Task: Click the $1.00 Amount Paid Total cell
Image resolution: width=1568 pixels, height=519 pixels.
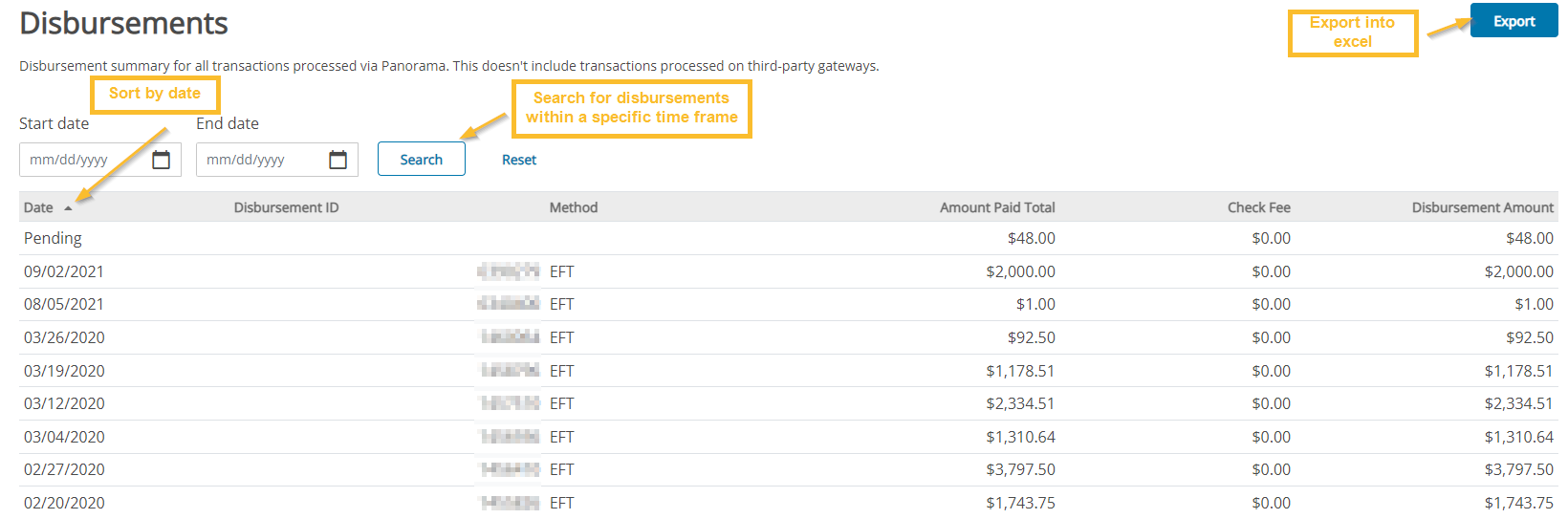Action: [1035, 304]
